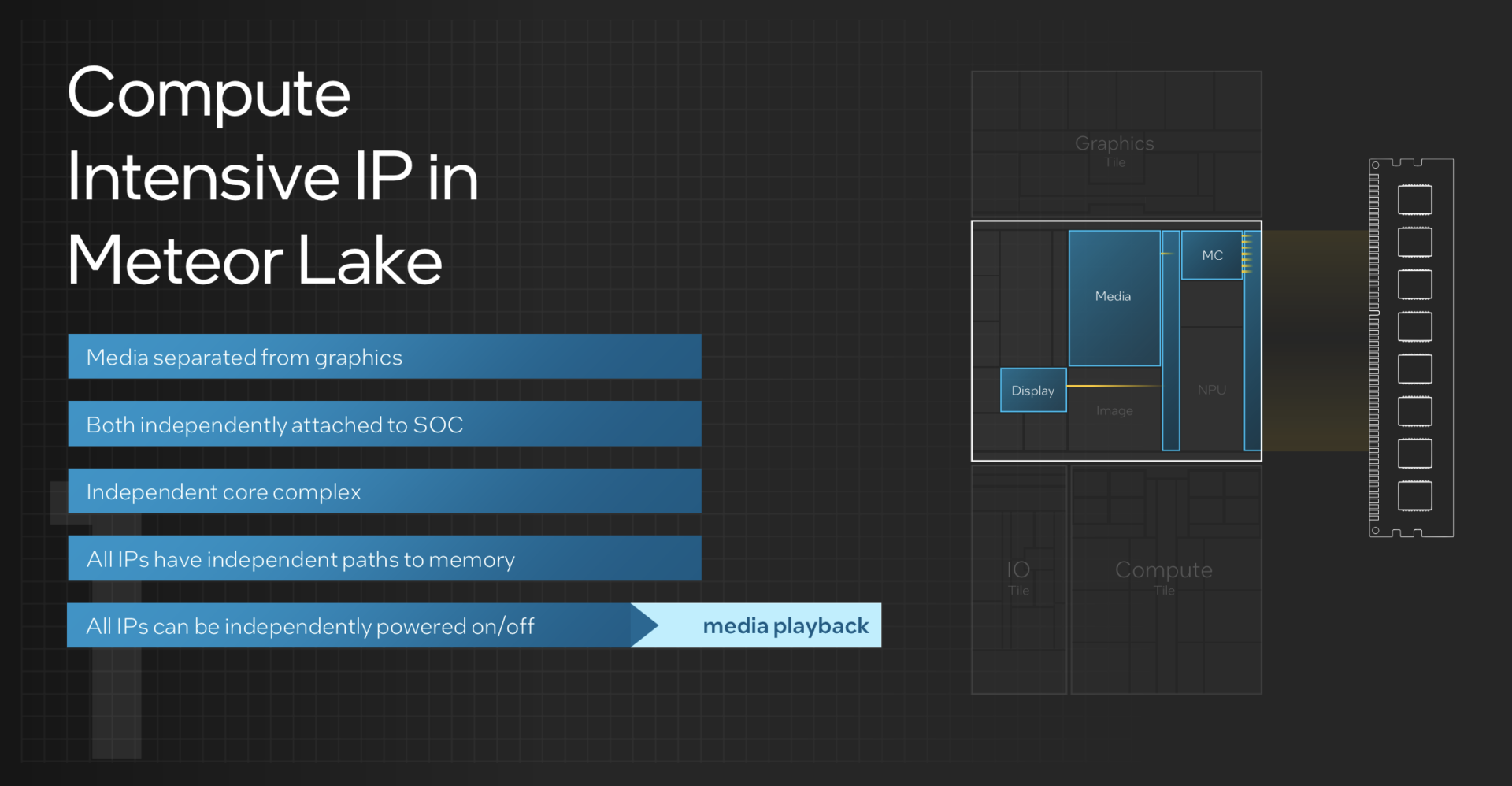Click the dimmed NPU block
This screenshot has width=1512, height=786.
tap(1211, 390)
